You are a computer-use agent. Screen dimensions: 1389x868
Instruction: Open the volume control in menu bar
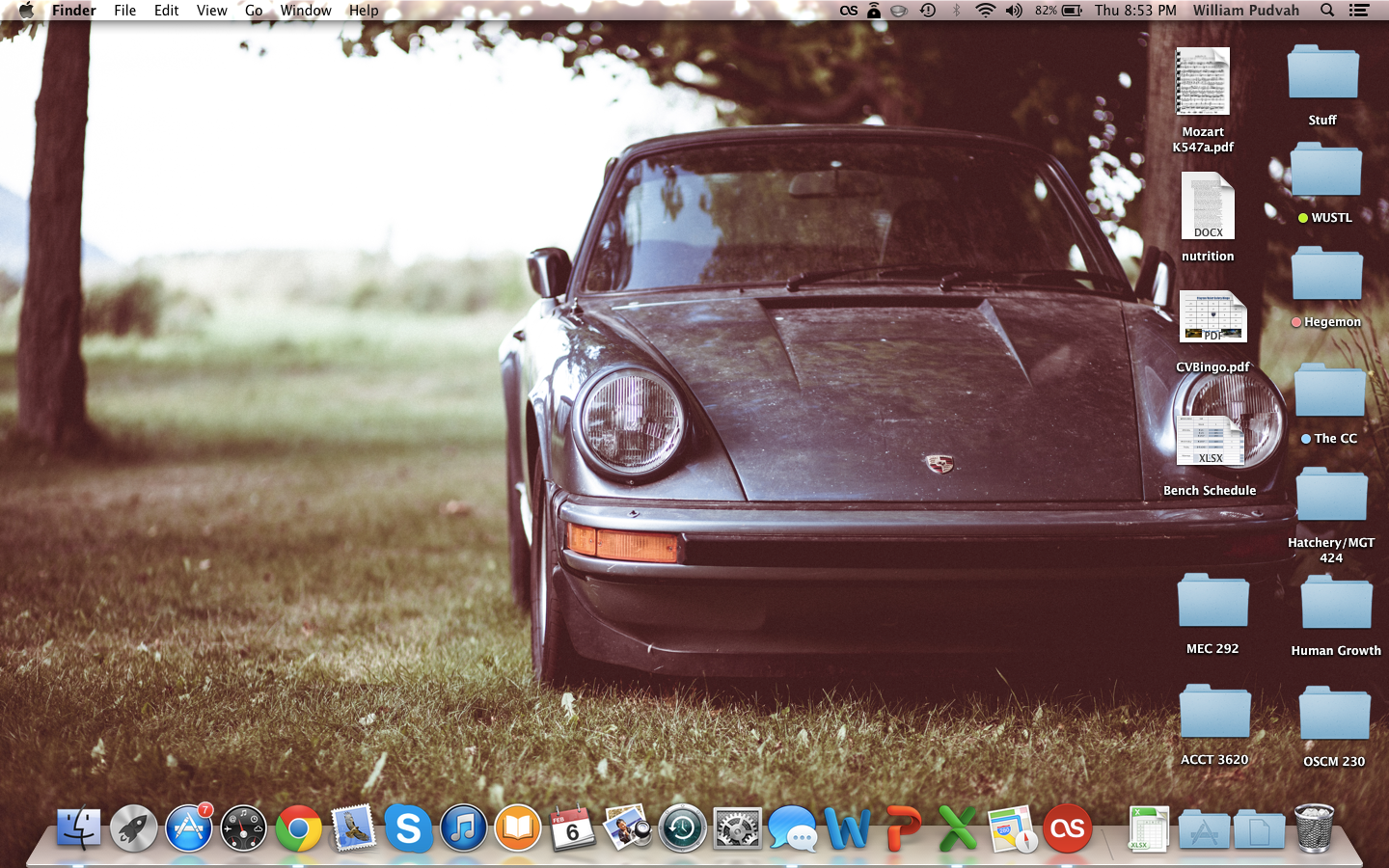[x=1014, y=11]
